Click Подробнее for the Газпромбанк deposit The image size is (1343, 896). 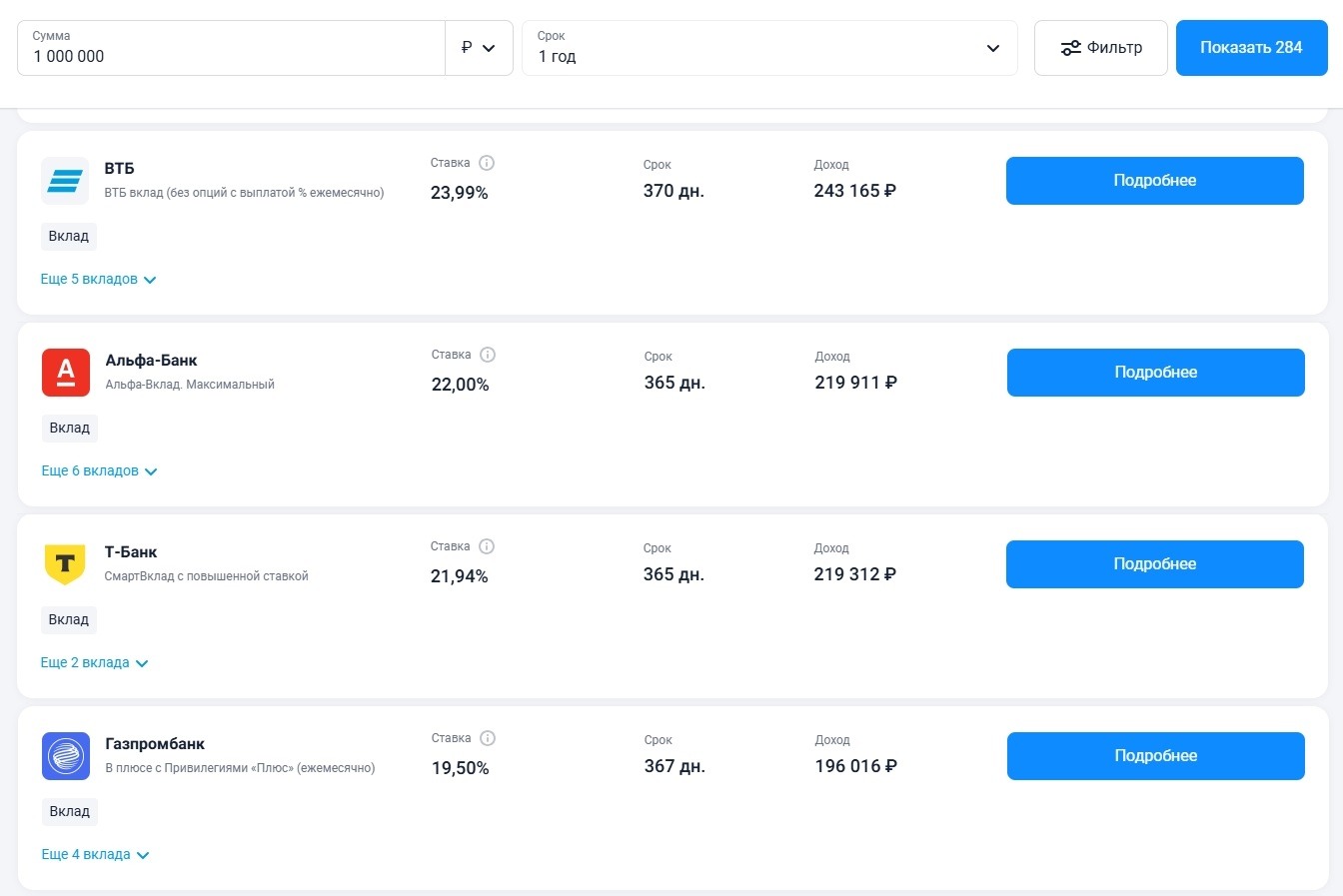tap(1156, 756)
